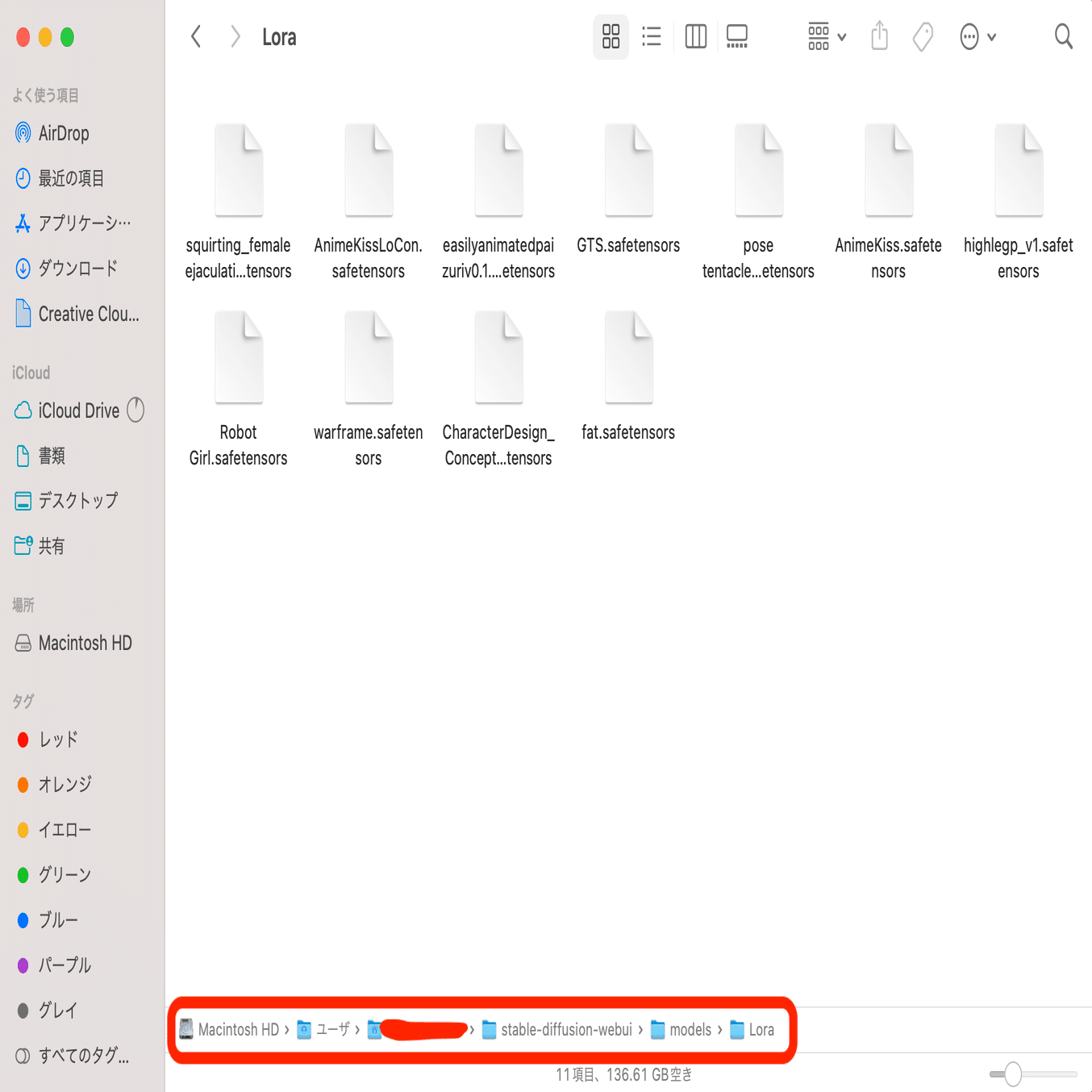The image size is (1092, 1092).
Task: Click the よく使う項目 sidebar header
Action: click(x=45, y=95)
